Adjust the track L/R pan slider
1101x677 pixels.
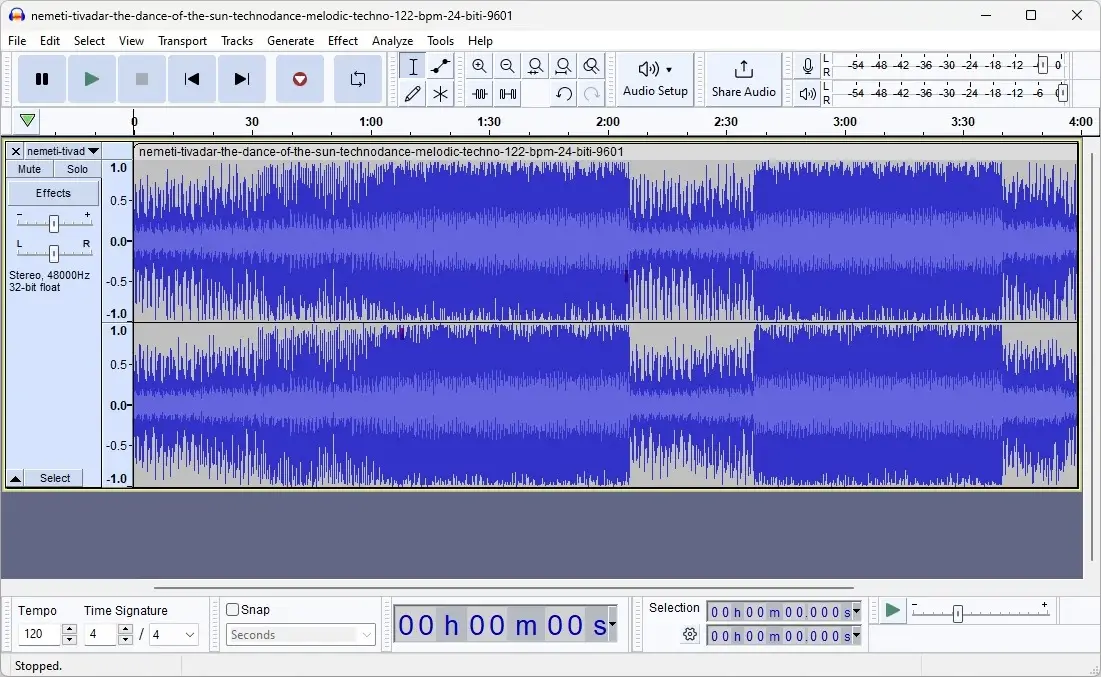54,253
